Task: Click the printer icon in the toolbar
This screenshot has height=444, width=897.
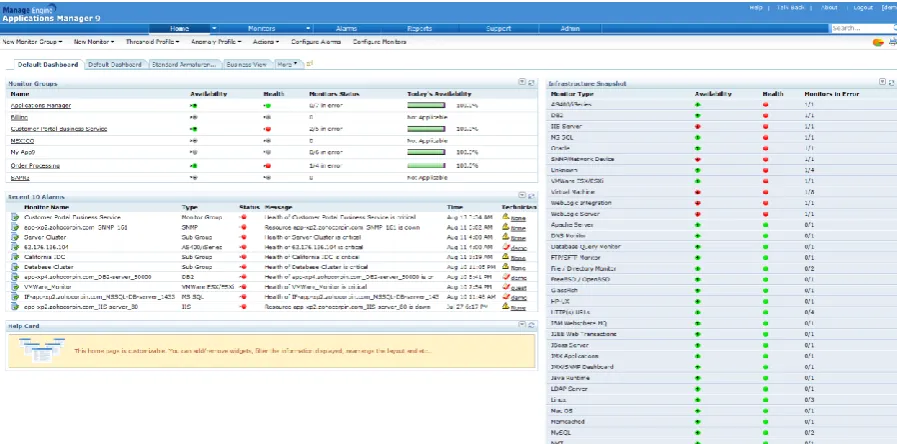Action: 893,42
